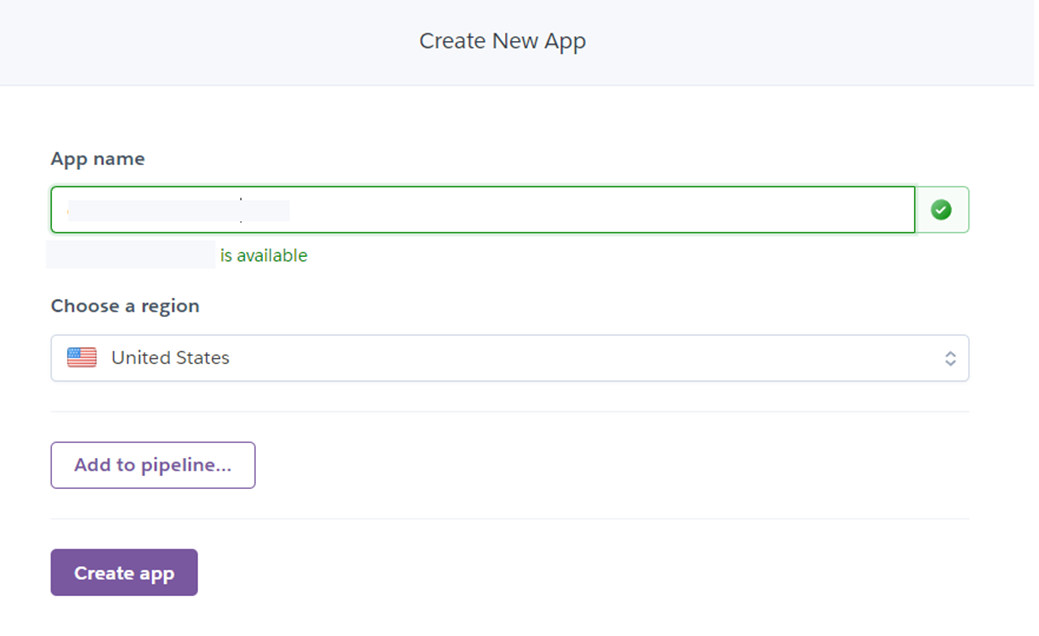1039x636 pixels.
Task: Click the App name label
Action: 97,159
